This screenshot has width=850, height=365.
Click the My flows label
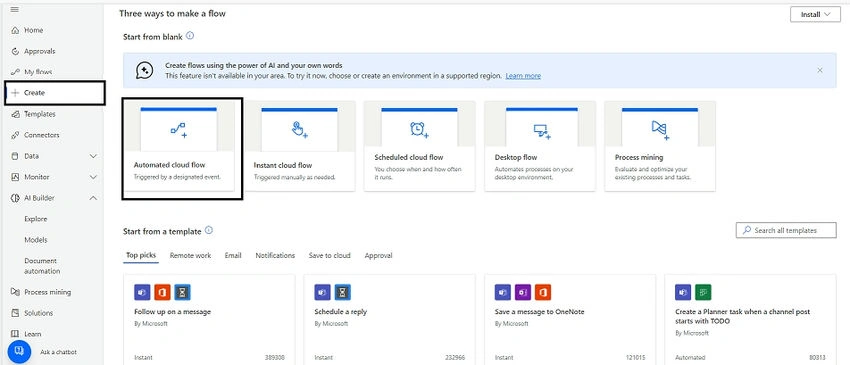tap(38, 72)
